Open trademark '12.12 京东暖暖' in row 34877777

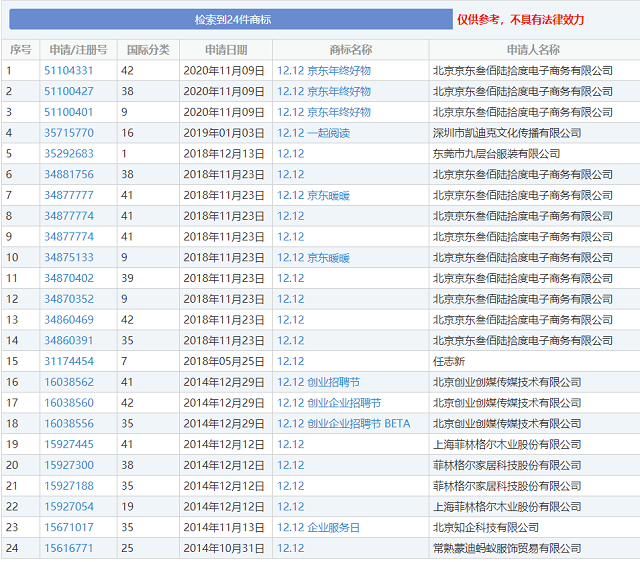click(313, 195)
